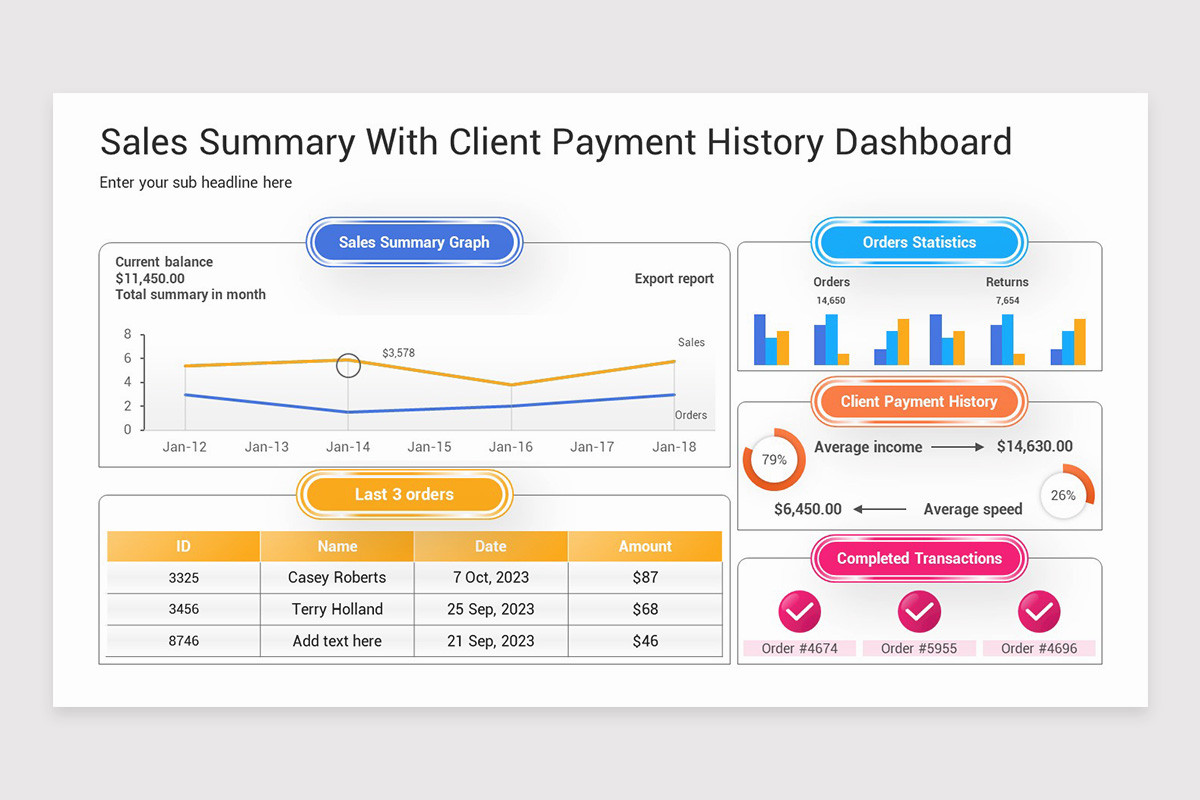Select the Completed Transactions header pill

[919, 559]
